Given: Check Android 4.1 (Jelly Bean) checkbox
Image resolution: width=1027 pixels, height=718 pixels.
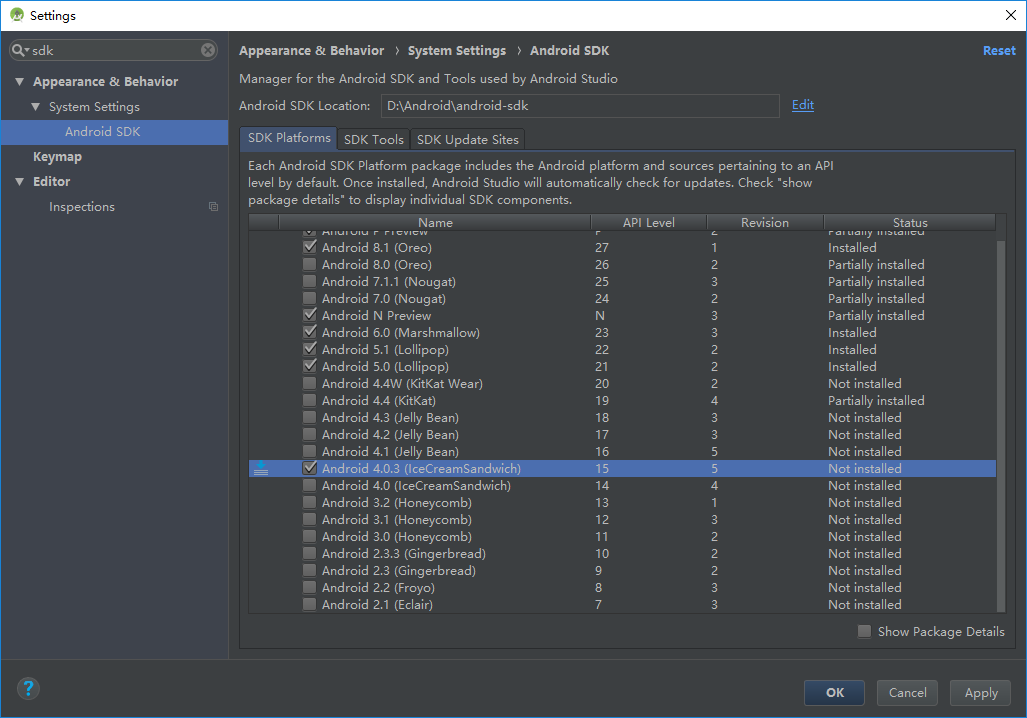Looking at the screenshot, I should click(x=310, y=452).
